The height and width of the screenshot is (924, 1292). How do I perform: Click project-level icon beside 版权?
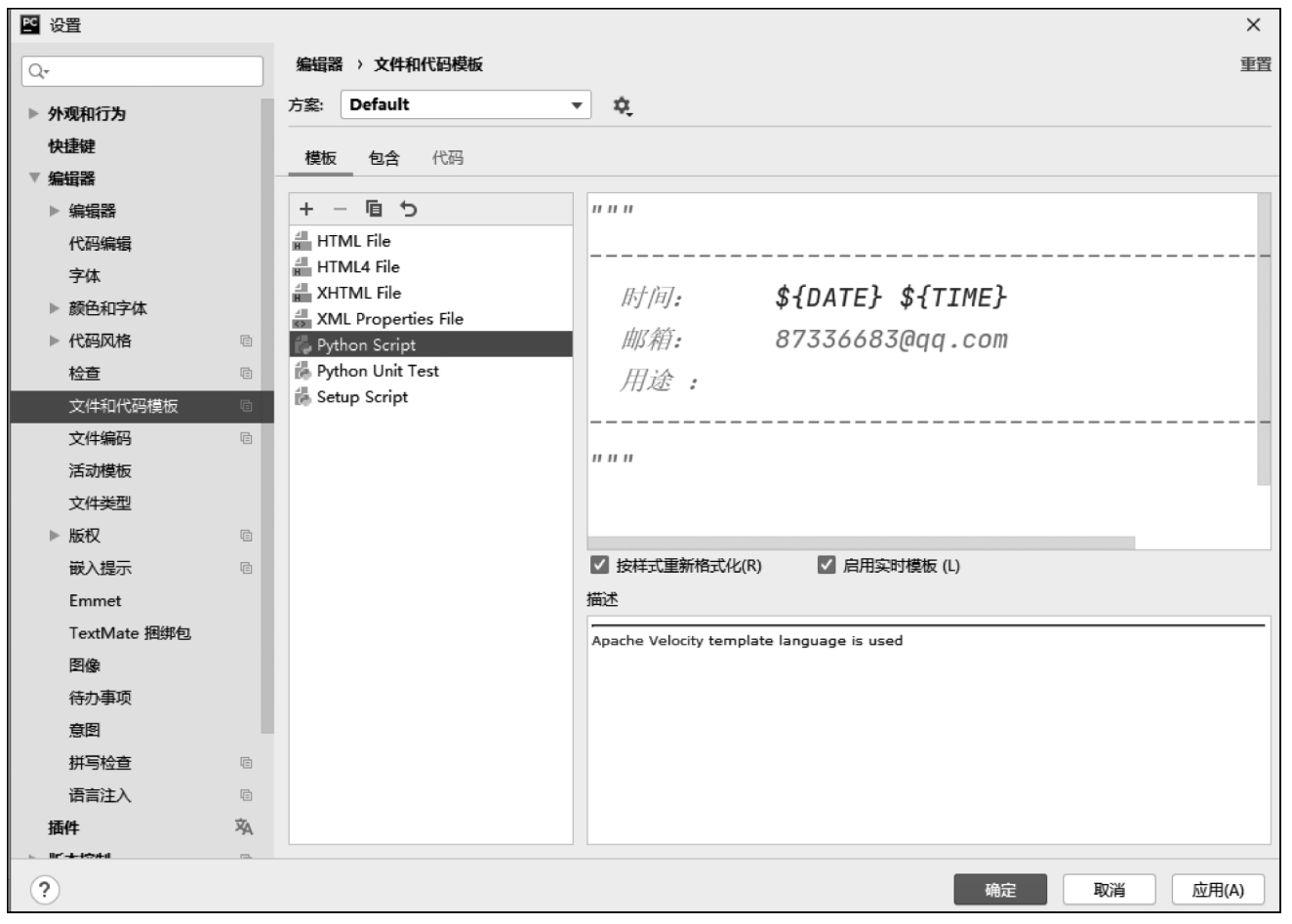(246, 536)
